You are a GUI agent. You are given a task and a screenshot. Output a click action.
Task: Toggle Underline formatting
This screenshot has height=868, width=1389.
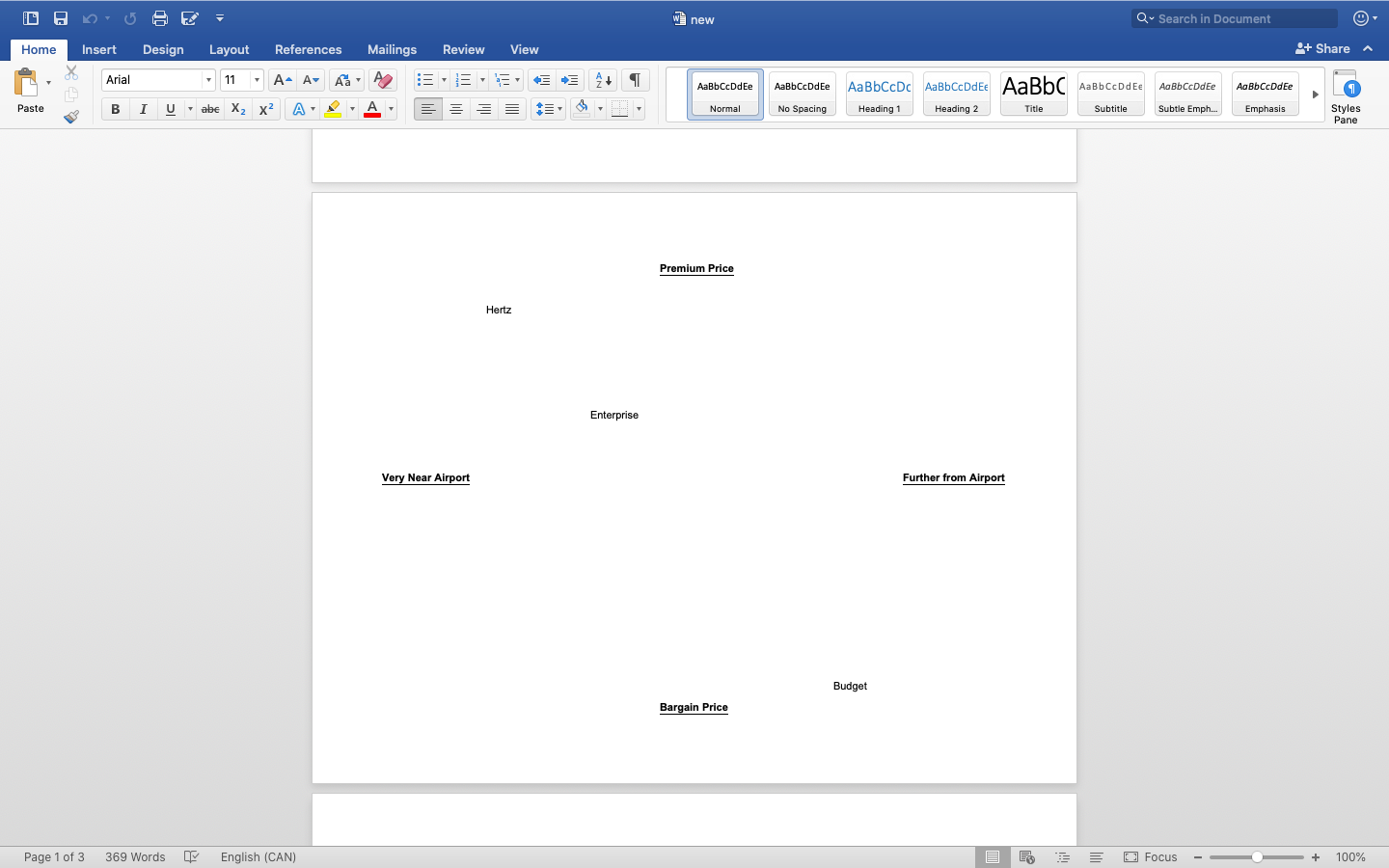pyautogui.click(x=171, y=109)
